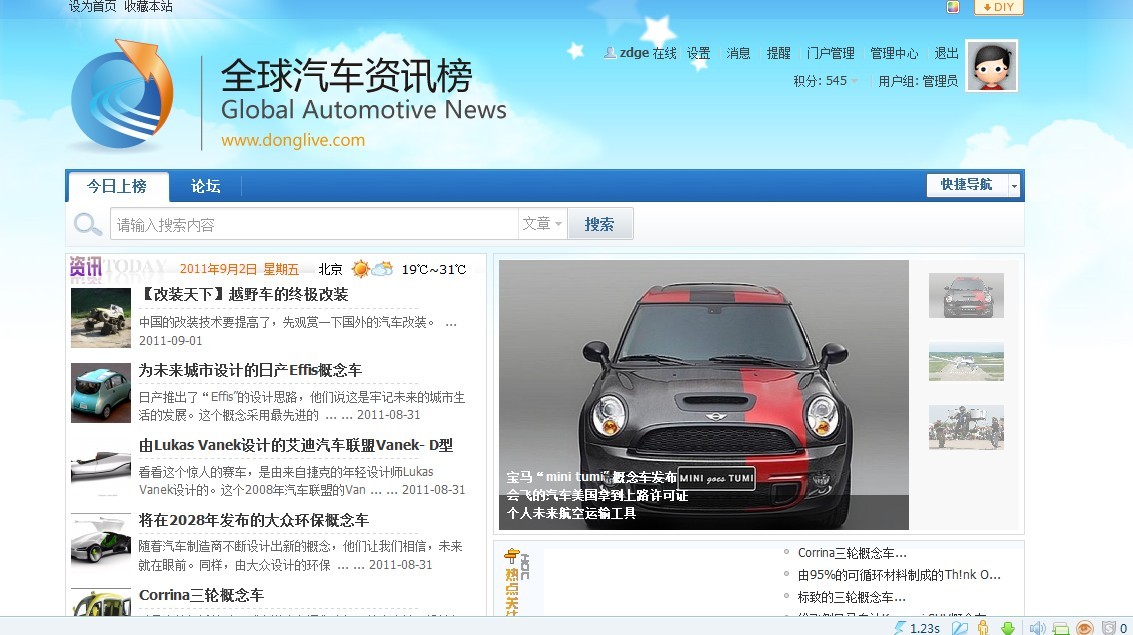Select the flying car airfield slideshow thumbnail
1133x635 pixels.
pos(966,361)
